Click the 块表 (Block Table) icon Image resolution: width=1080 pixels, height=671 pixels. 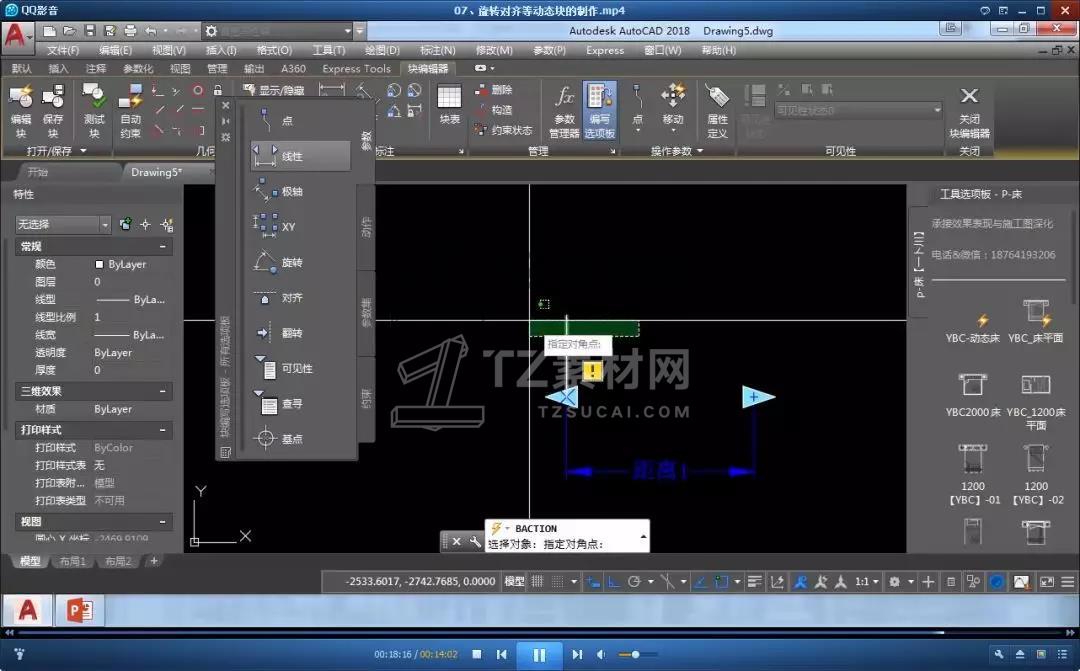[449, 104]
